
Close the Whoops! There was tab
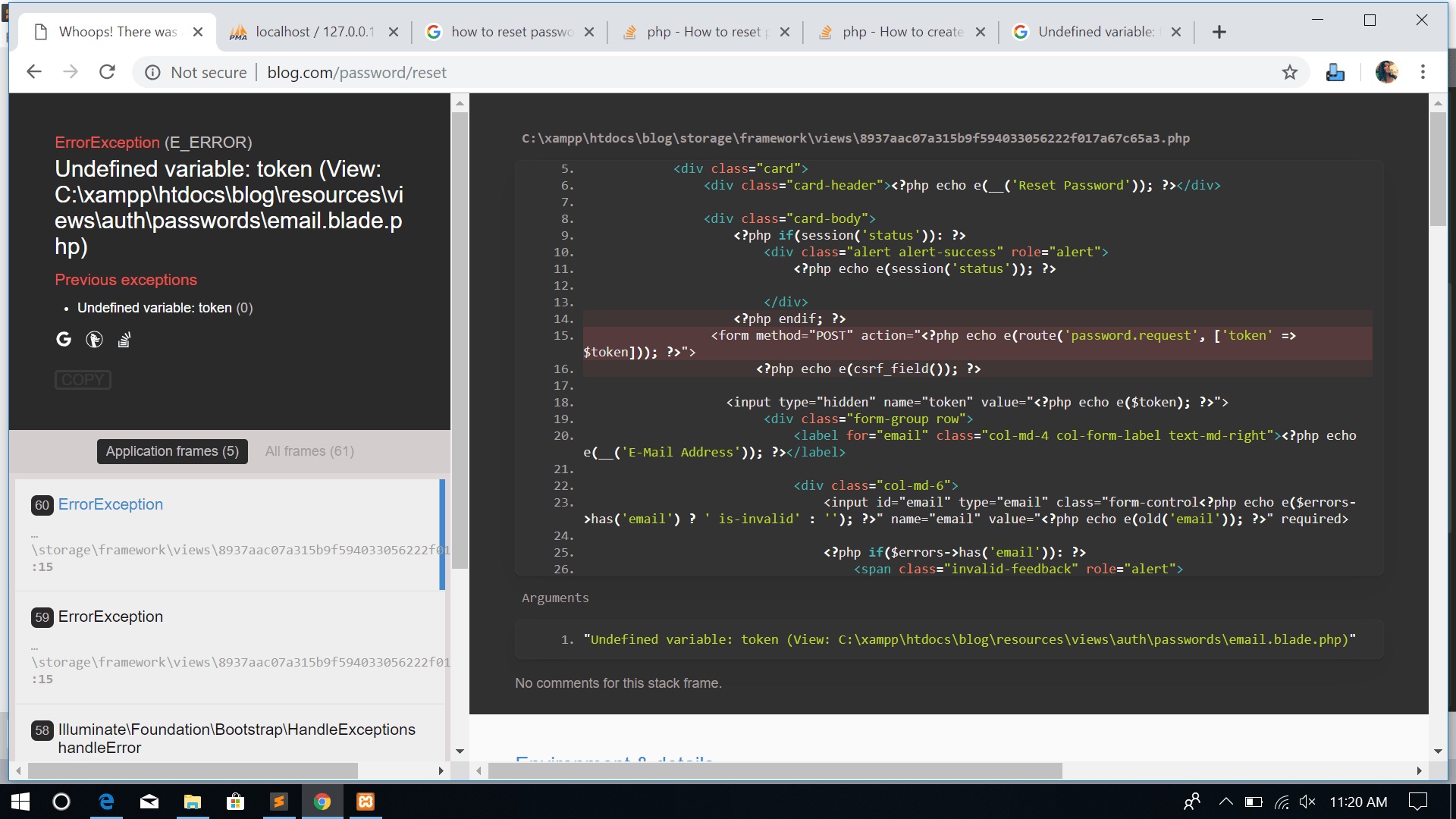(x=198, y=32)
